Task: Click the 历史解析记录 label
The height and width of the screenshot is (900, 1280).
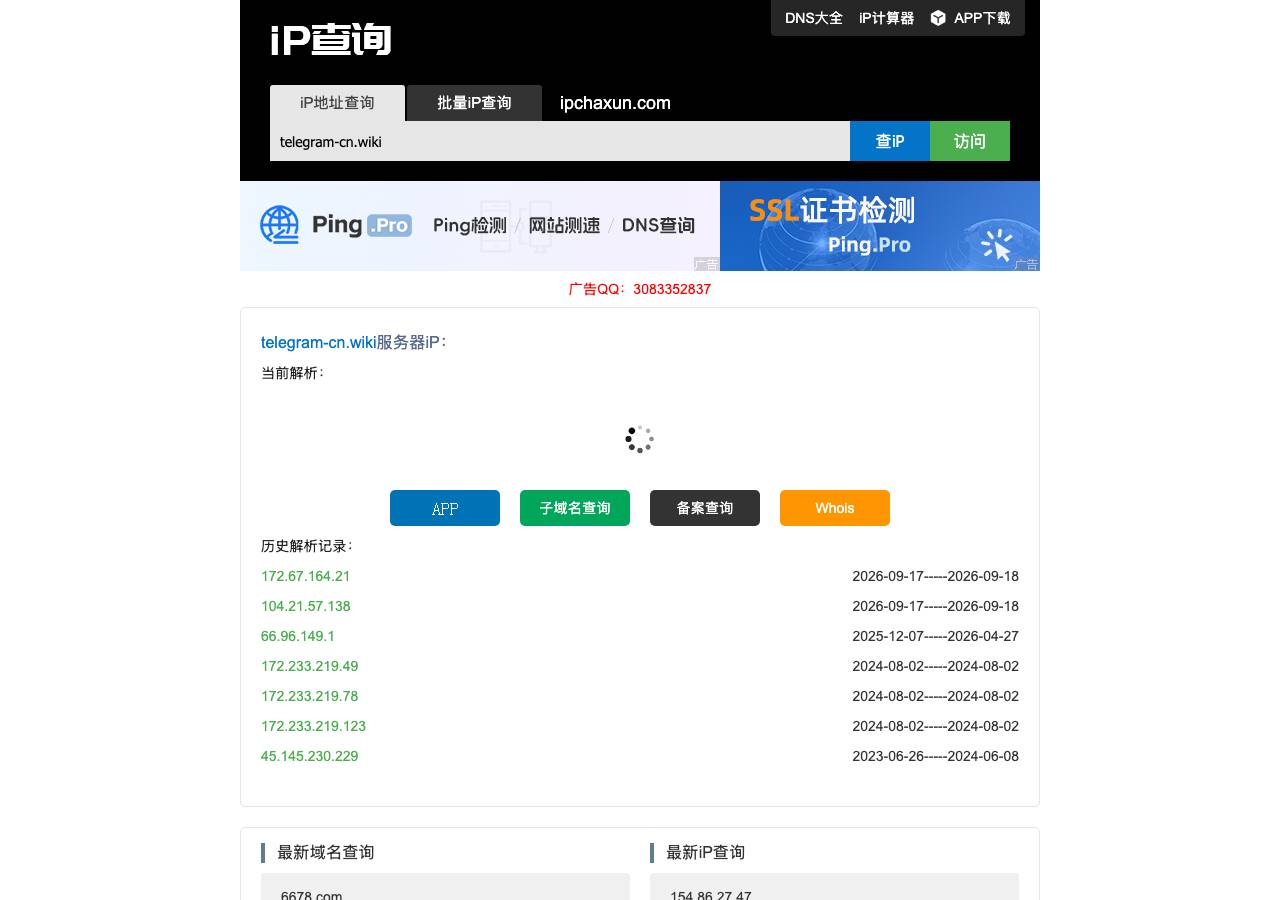Action: [x=306, y=546]
